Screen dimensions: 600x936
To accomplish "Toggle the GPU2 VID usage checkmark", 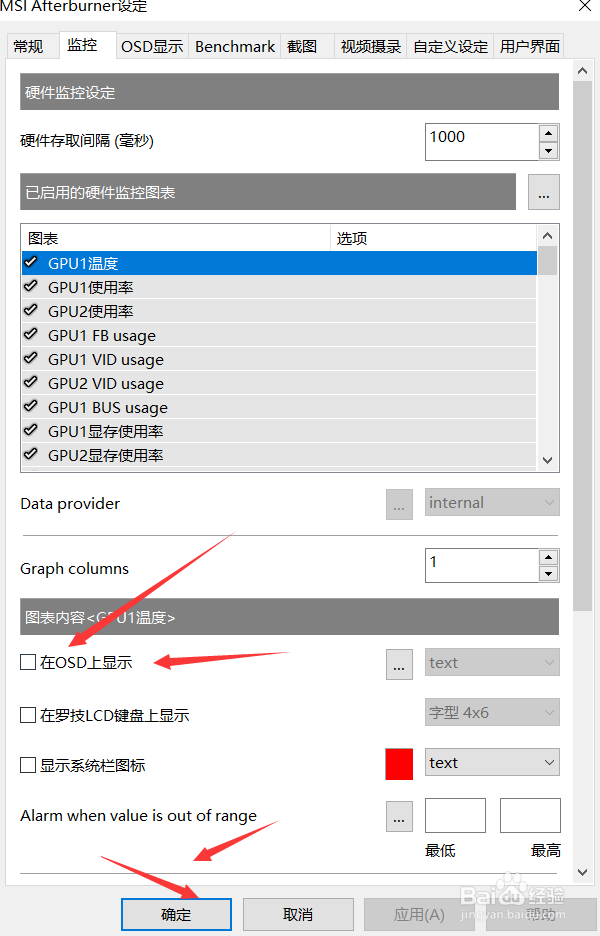I will pos(31,382).
